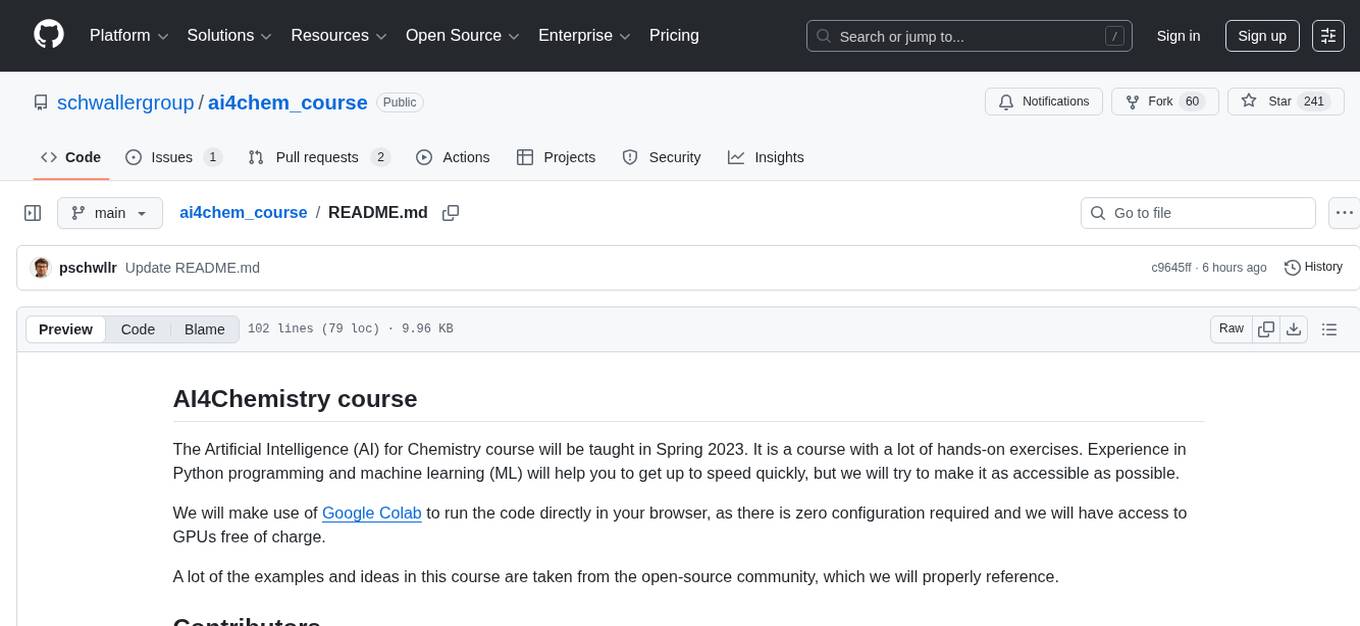1360x626 pixels.
Task: Switch to the Blame tab
Action: [204, 329]
